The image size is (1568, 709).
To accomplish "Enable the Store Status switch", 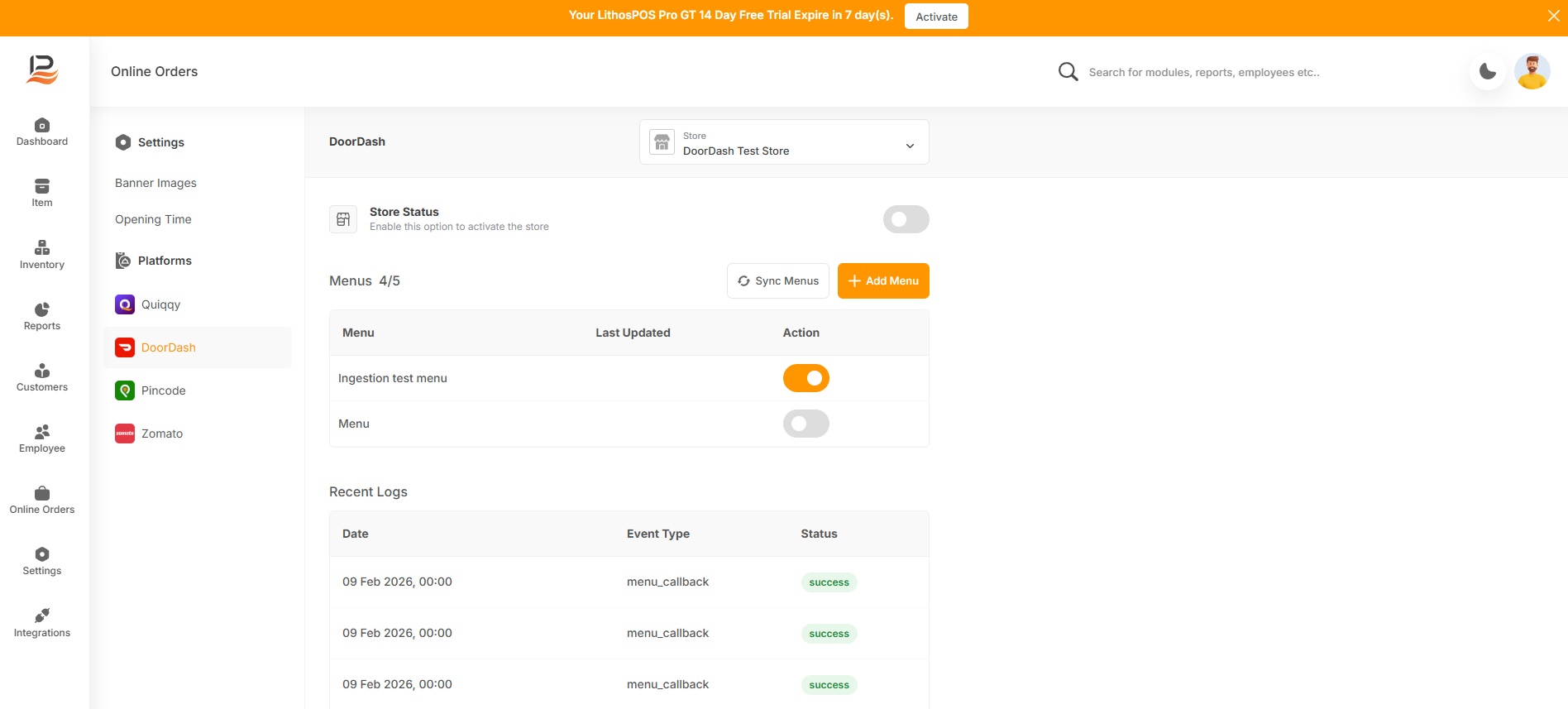I will pos(906,219).
